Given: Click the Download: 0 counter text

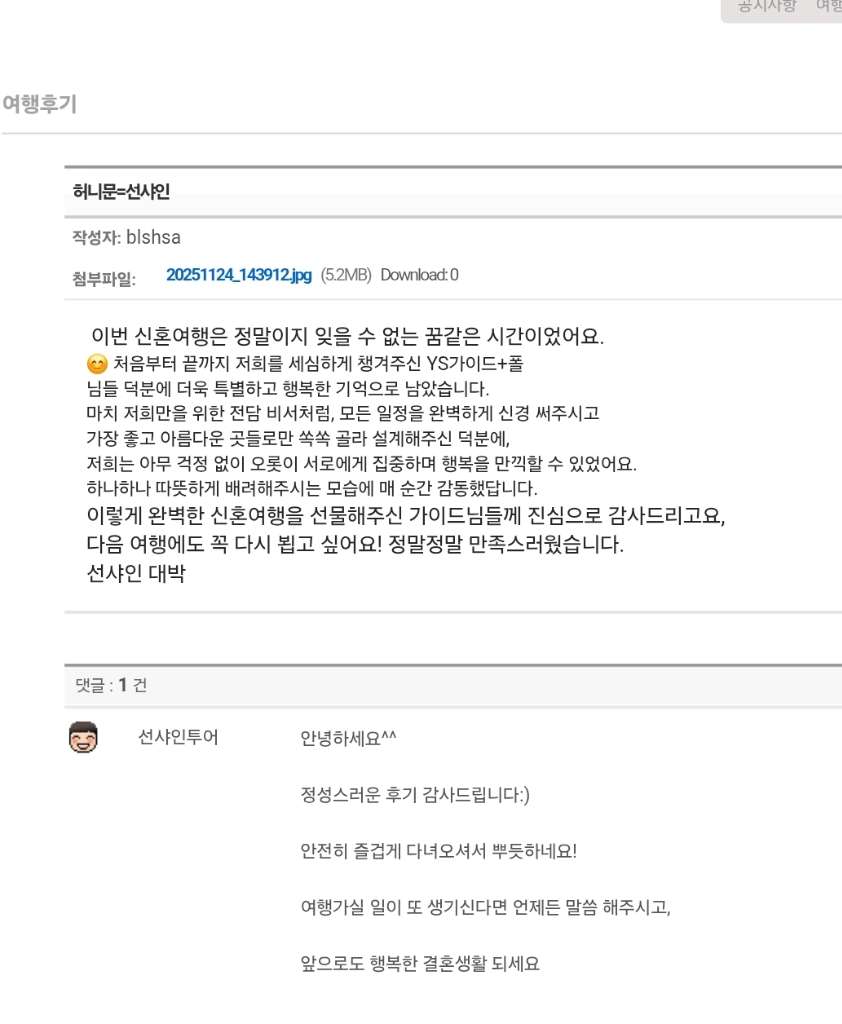Looking at the screenshot, I should click(x=419, y=275).
